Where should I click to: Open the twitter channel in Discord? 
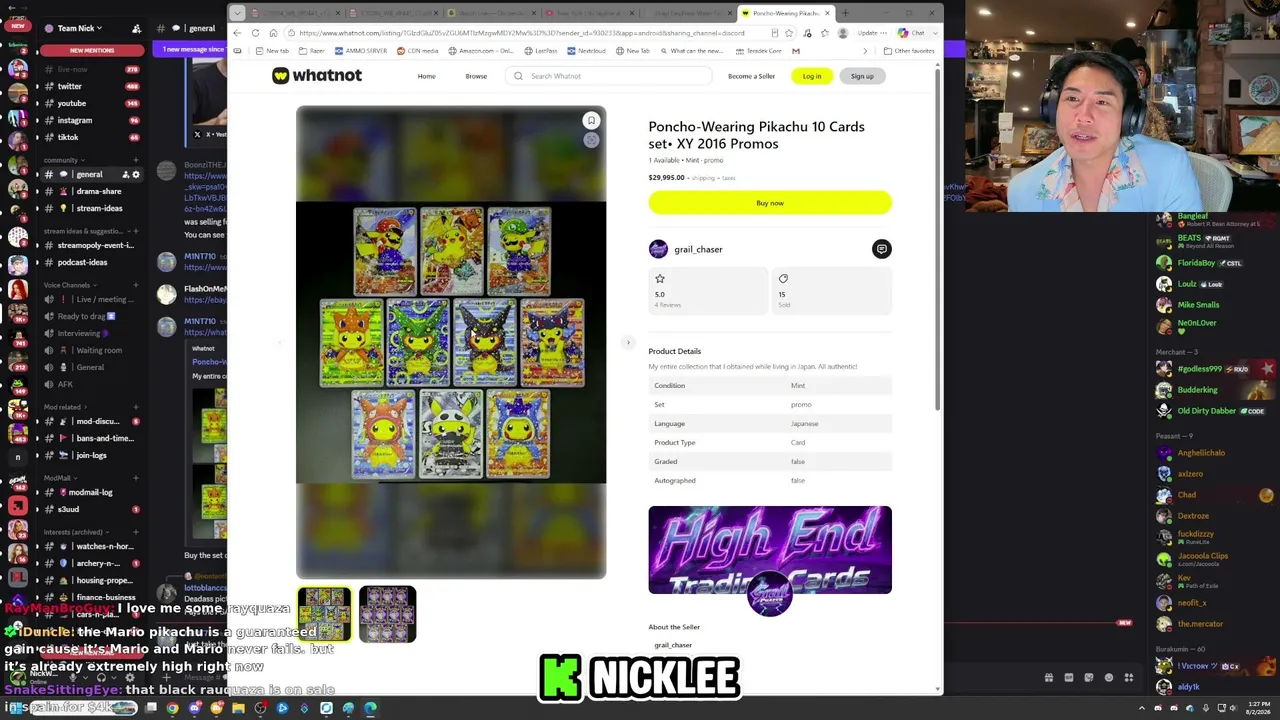[90, 86]
